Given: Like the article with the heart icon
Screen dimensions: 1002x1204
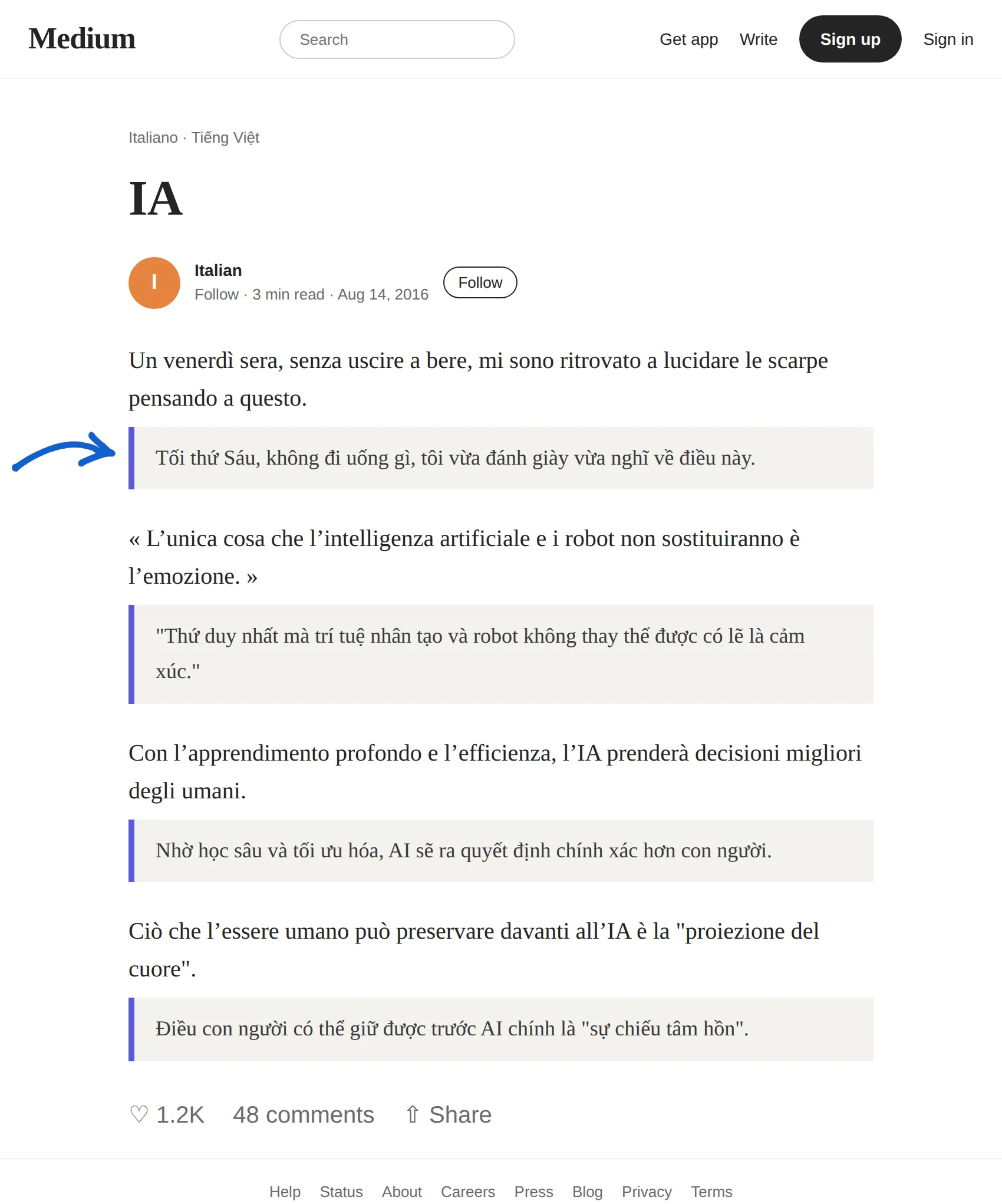Looking at the screenshot, I should click(139, 1114).
